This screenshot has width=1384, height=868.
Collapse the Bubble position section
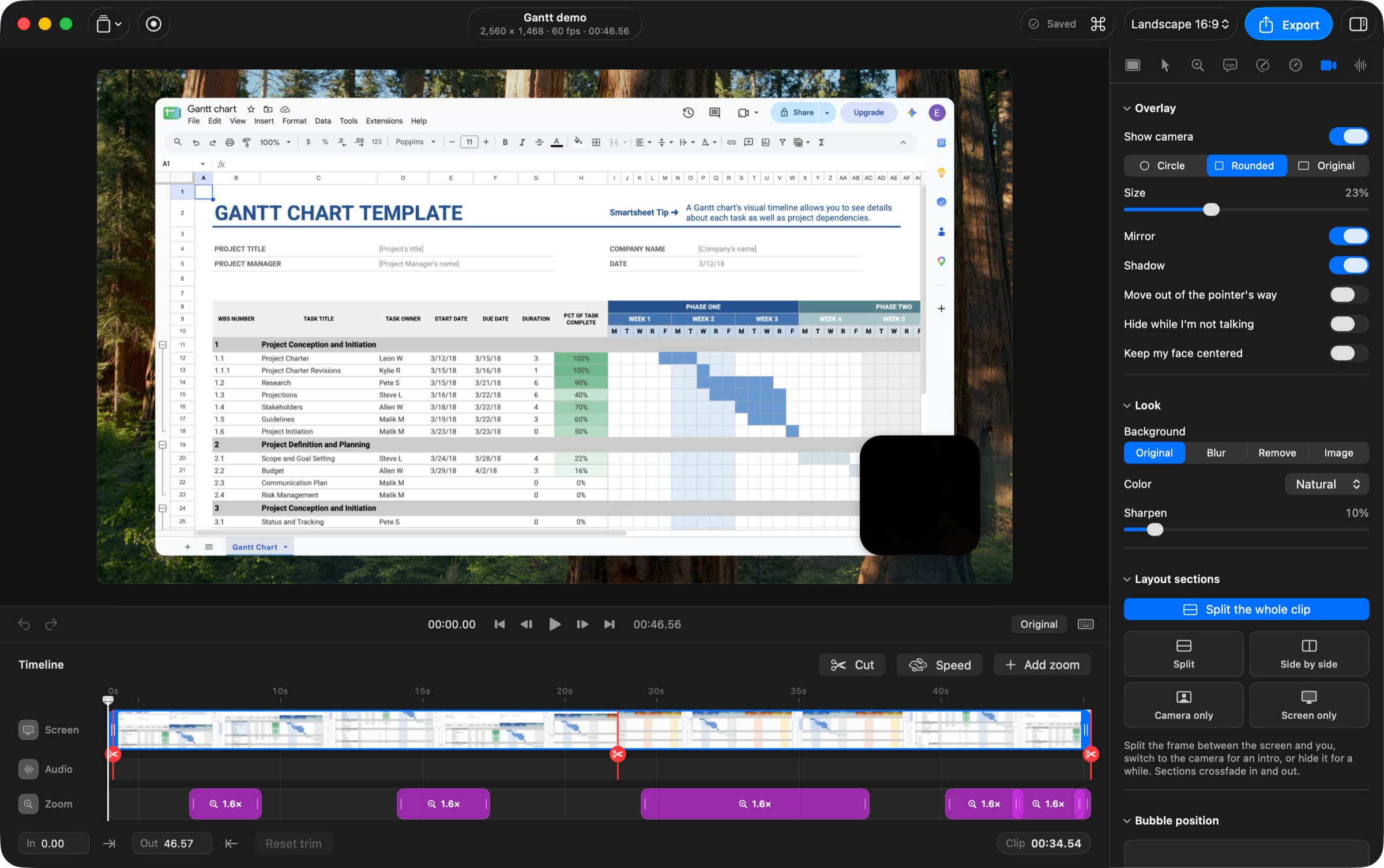click(x=1127, y=821)
